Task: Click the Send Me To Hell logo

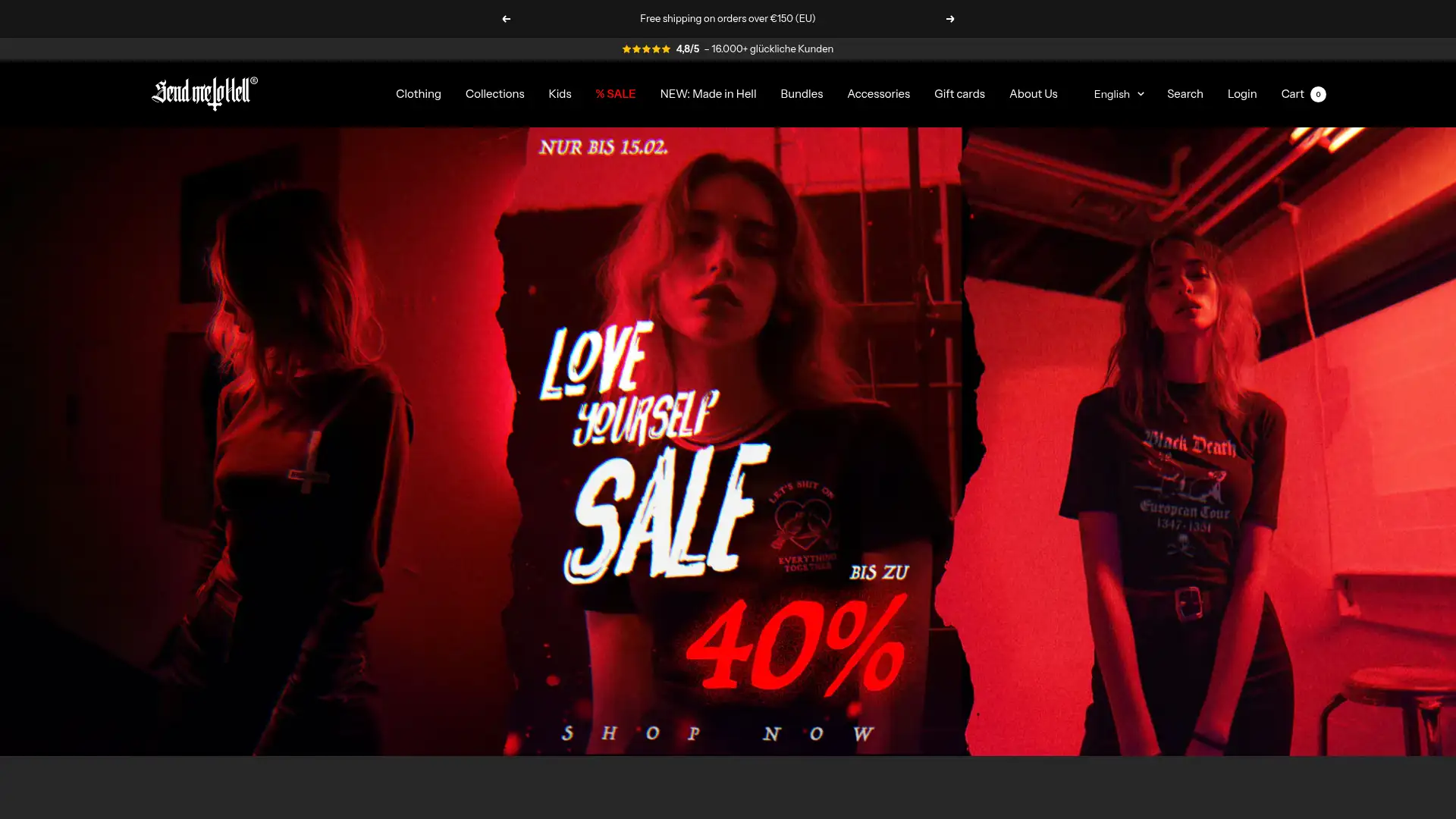Action: pos(202,93)
